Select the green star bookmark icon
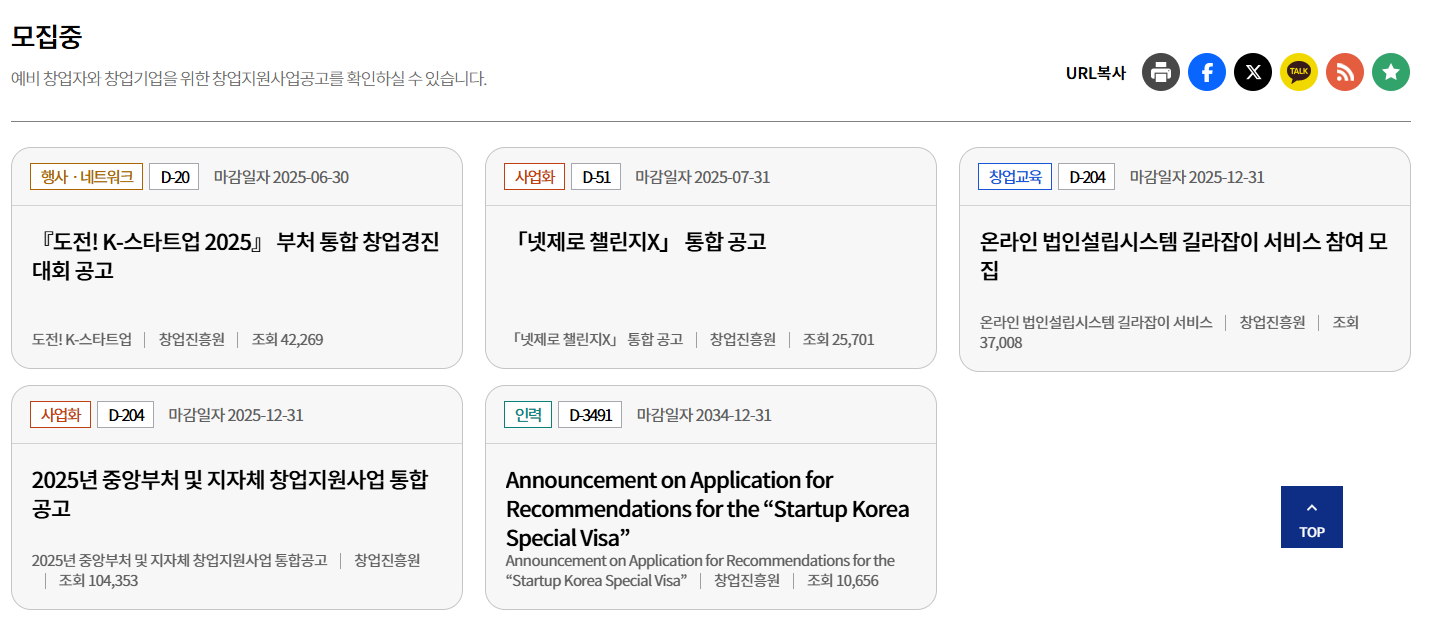 (x=1390, y=71)
